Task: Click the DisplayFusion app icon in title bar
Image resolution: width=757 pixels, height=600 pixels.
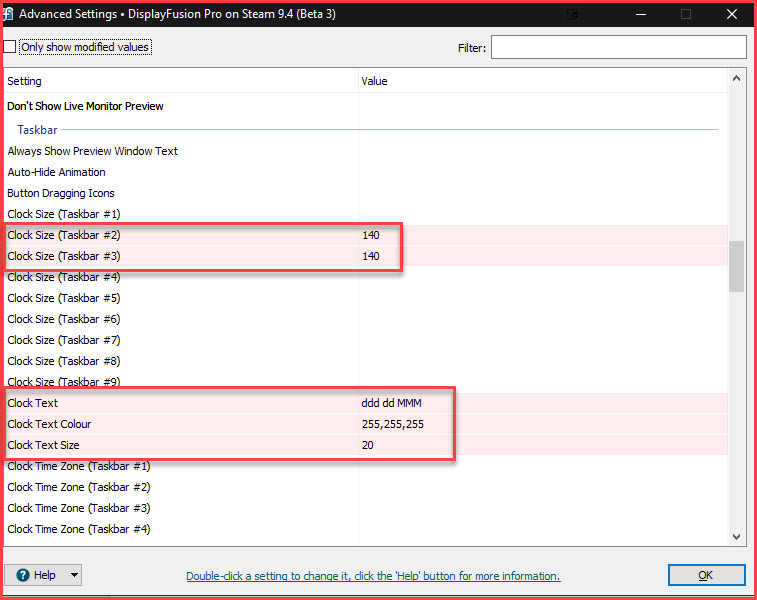Action: click(x=10, y=14)
